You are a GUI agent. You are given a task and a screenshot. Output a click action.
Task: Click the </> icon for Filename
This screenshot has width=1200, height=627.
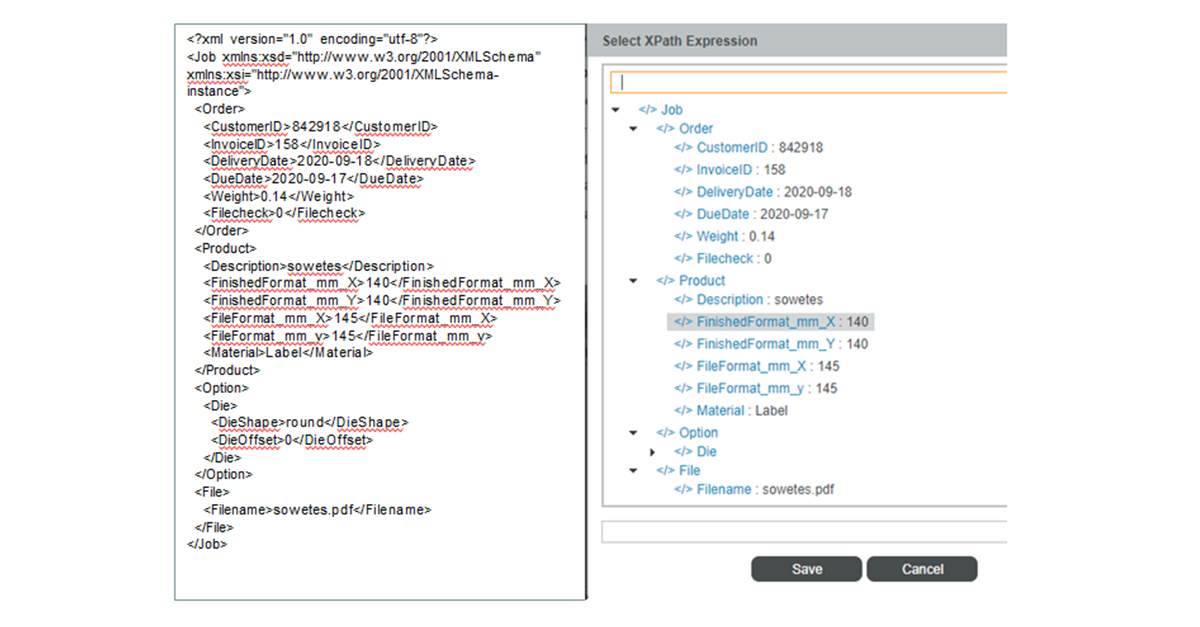click(x=685, y=489)
